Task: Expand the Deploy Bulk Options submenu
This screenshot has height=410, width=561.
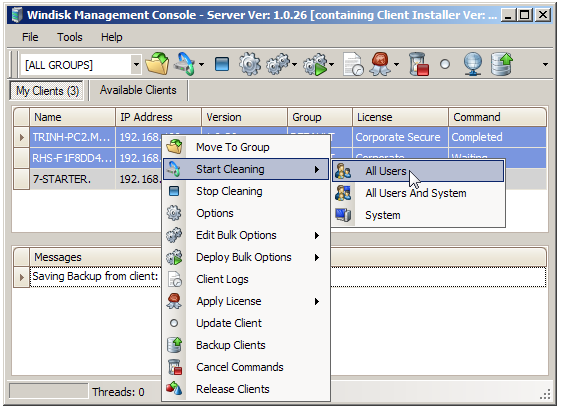Action: (246, 257)
